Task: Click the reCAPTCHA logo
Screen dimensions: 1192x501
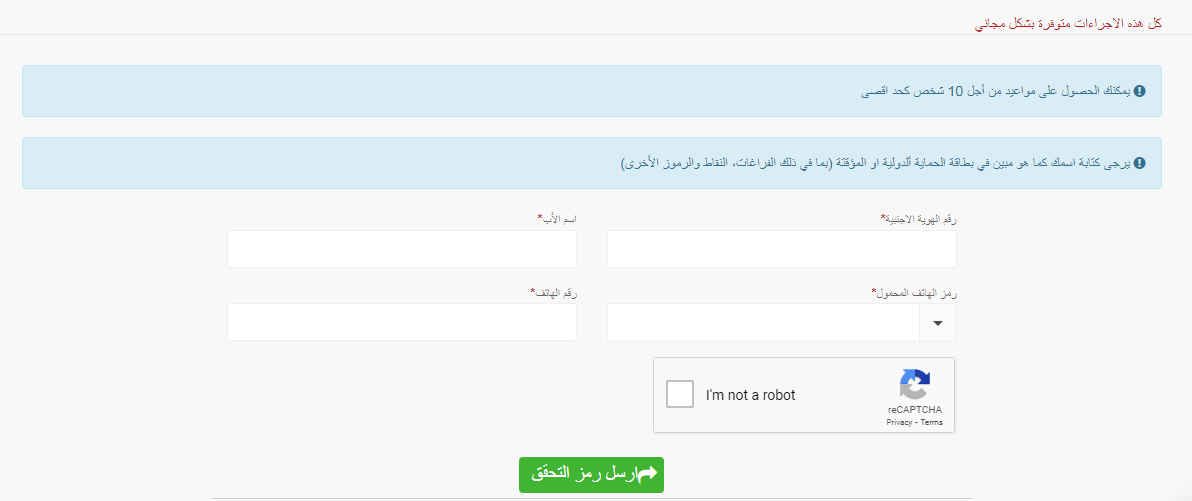Action: pyautogui.click(x=914, y=385)
